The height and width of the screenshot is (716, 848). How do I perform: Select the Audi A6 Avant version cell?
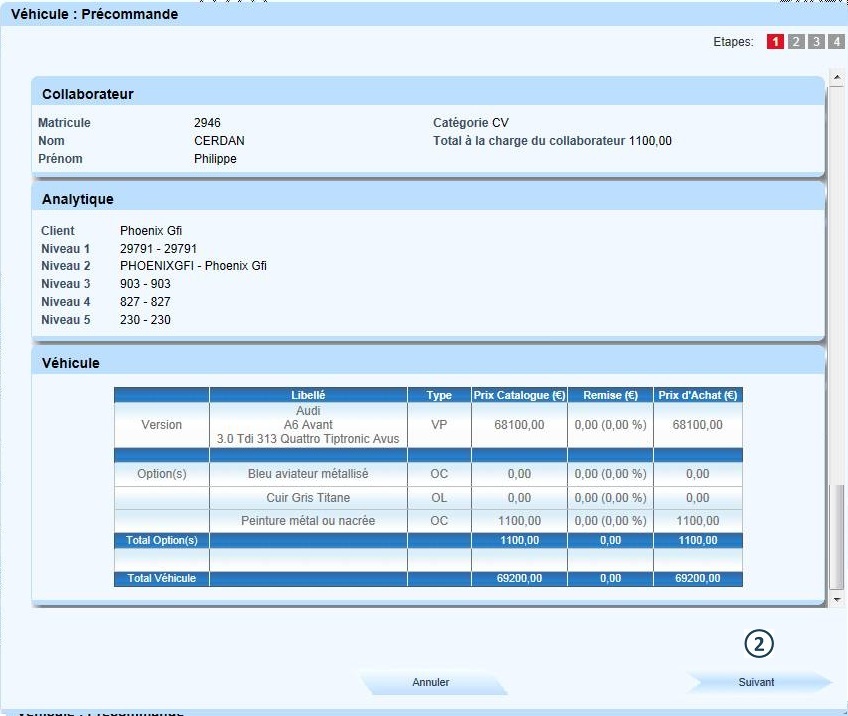pyautogui.click(x=308, y=425)
